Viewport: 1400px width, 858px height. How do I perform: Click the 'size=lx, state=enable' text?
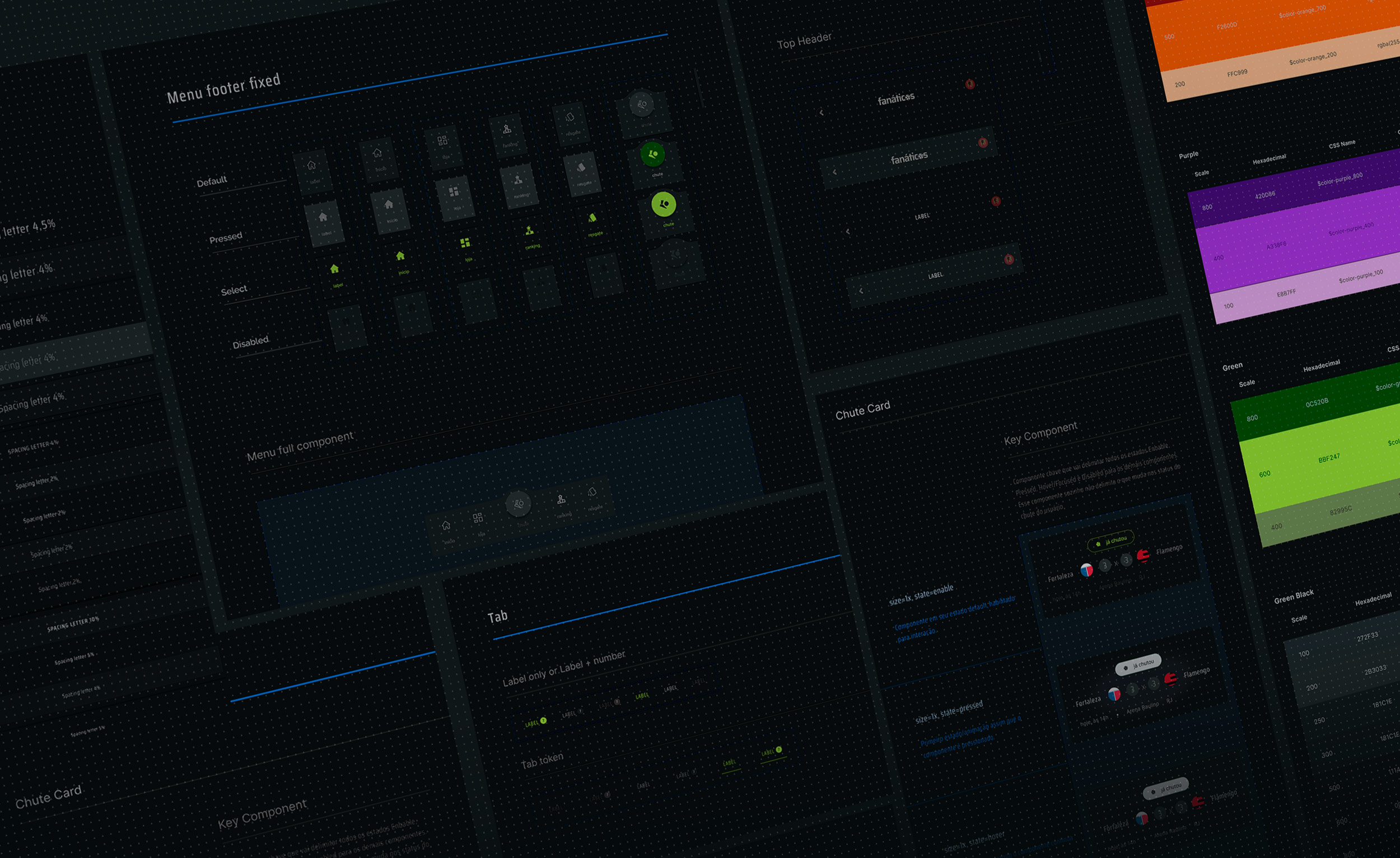[x=921, y=594]
